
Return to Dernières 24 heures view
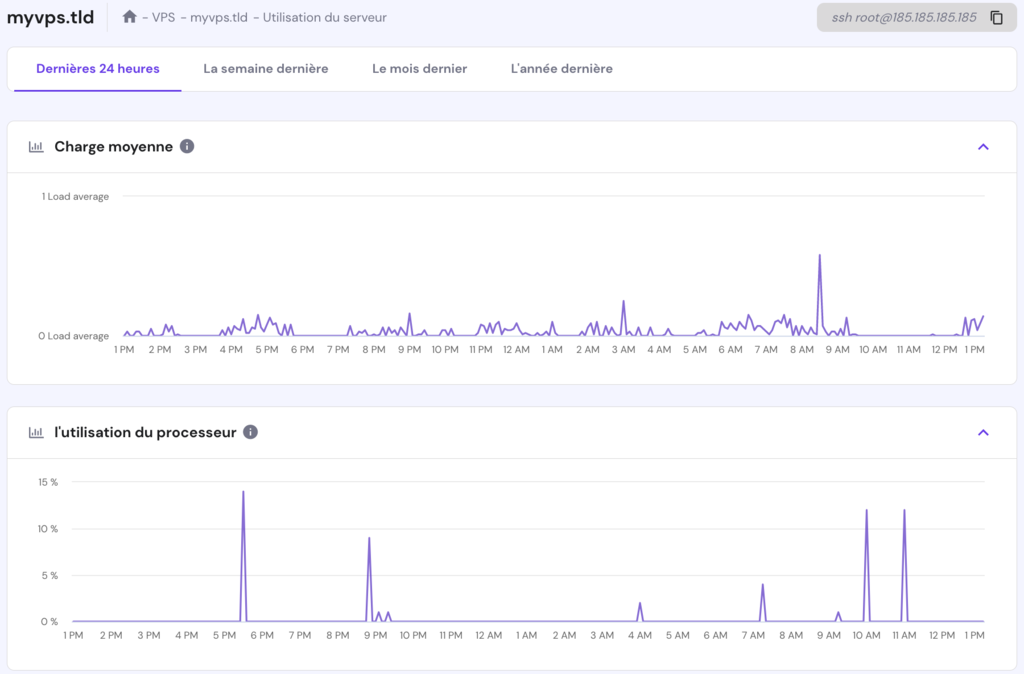click(x=96, y=69)
